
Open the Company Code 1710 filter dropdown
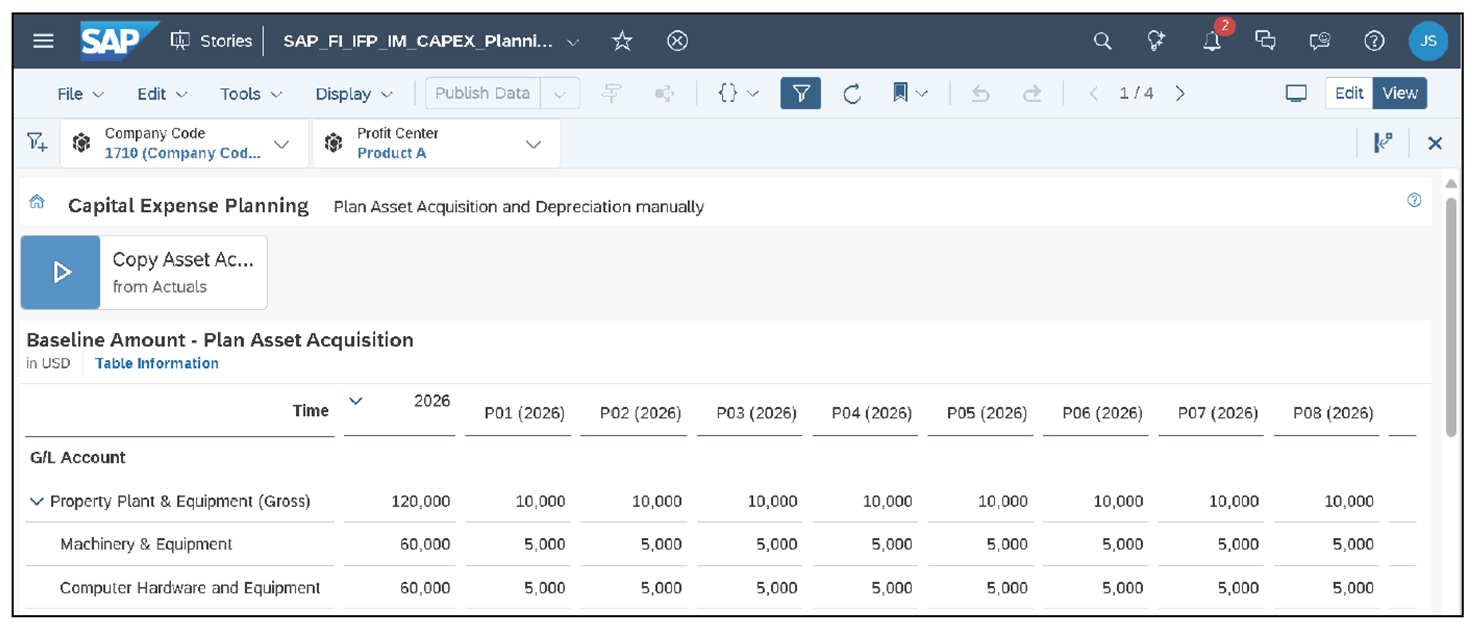point(281,142)
